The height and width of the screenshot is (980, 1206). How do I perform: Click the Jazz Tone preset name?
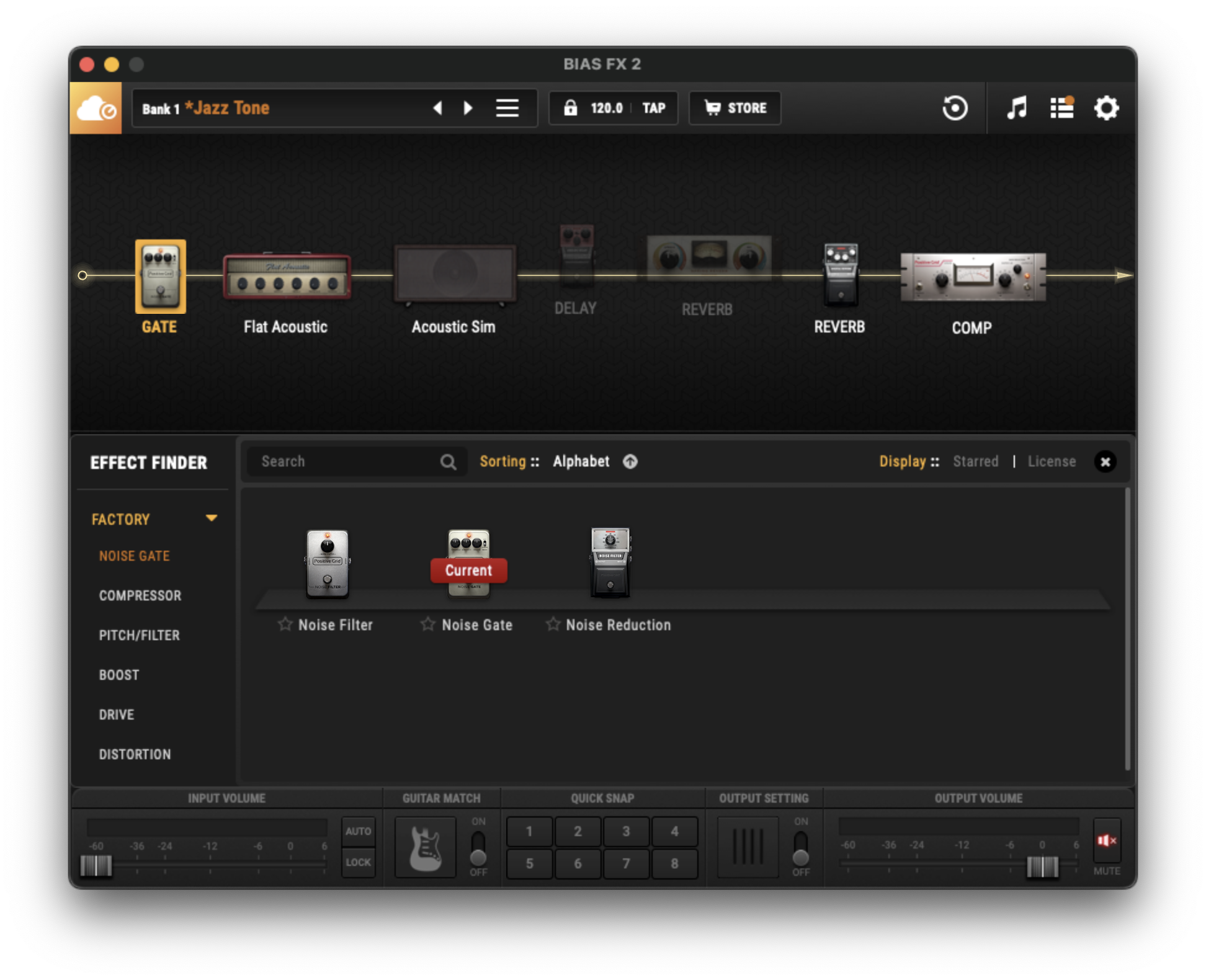point(228,108)
